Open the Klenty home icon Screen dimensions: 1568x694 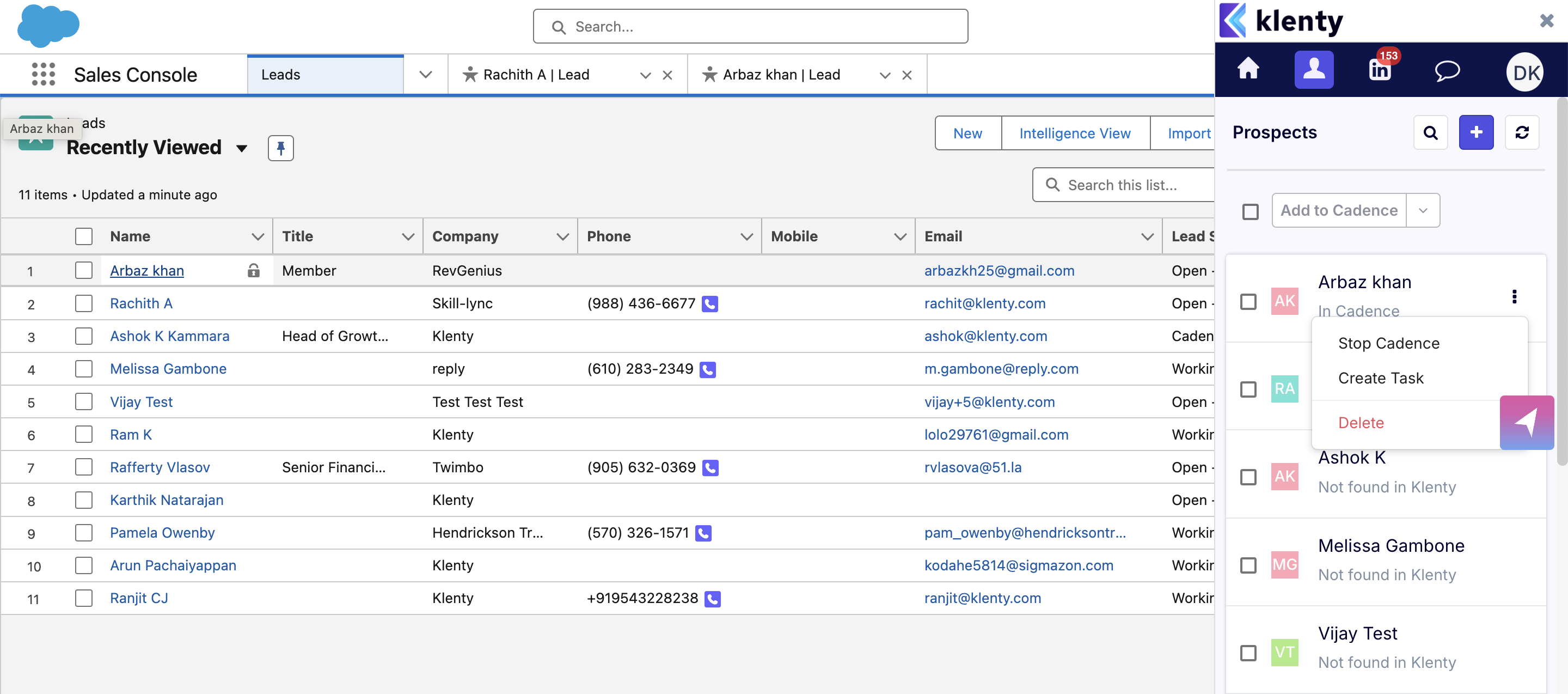pos(1248,69)
